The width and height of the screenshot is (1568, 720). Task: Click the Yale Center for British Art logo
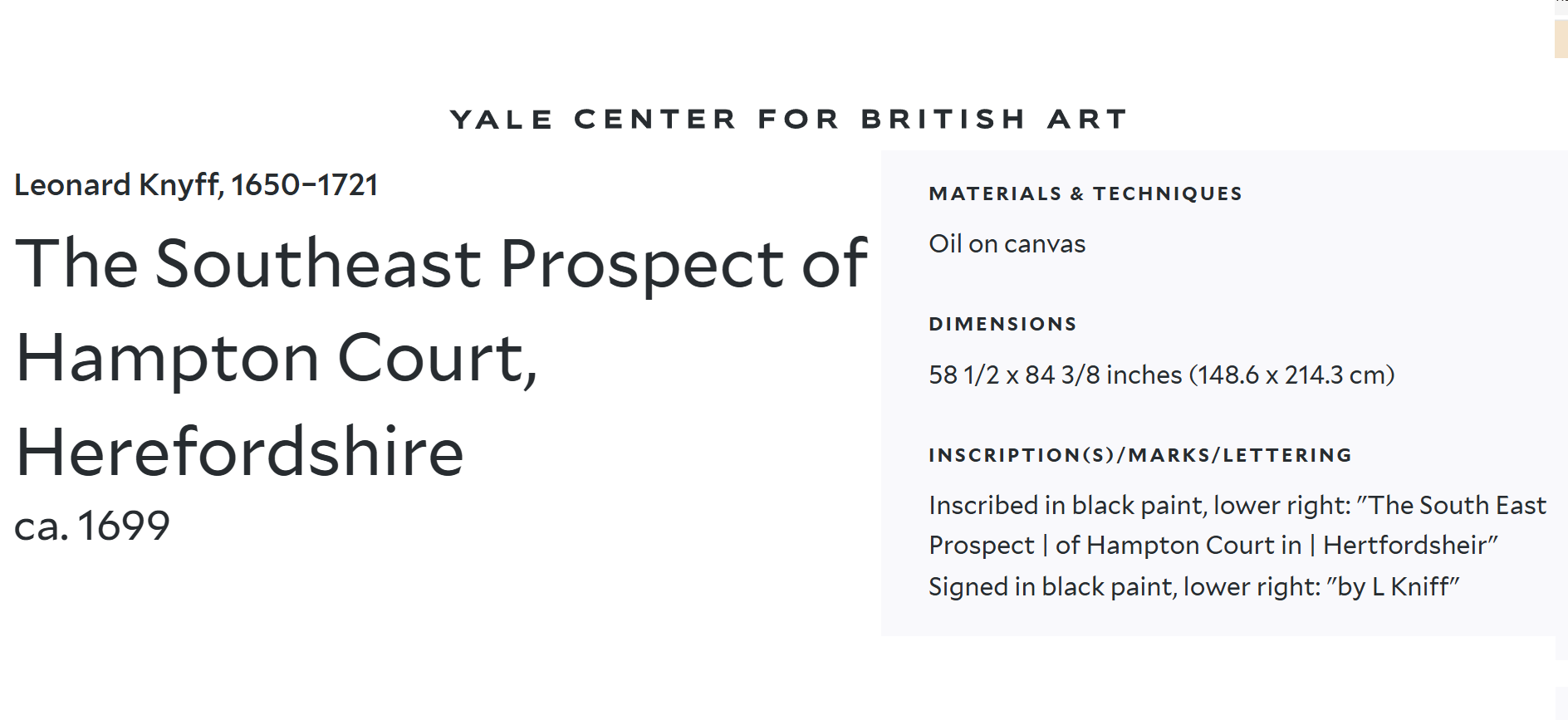pos(788,120)
